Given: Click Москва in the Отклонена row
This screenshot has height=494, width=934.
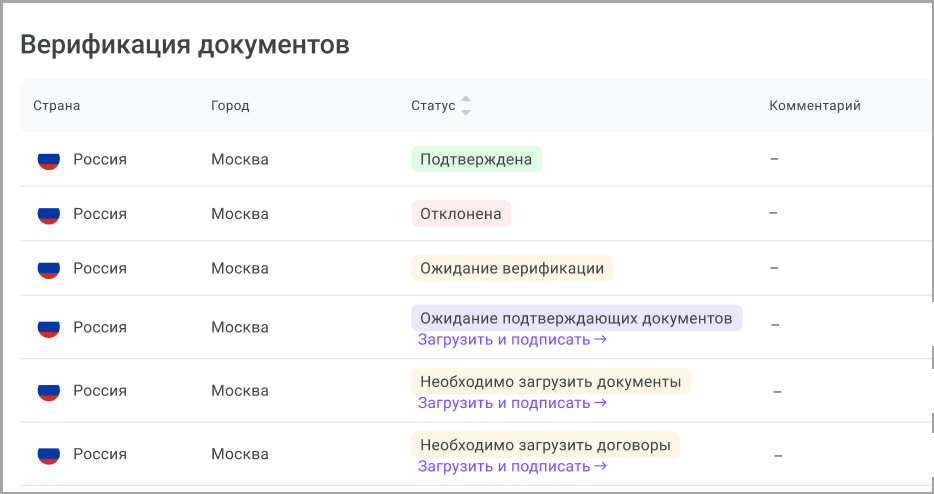Looking at the screenshot, I should 240,213.
